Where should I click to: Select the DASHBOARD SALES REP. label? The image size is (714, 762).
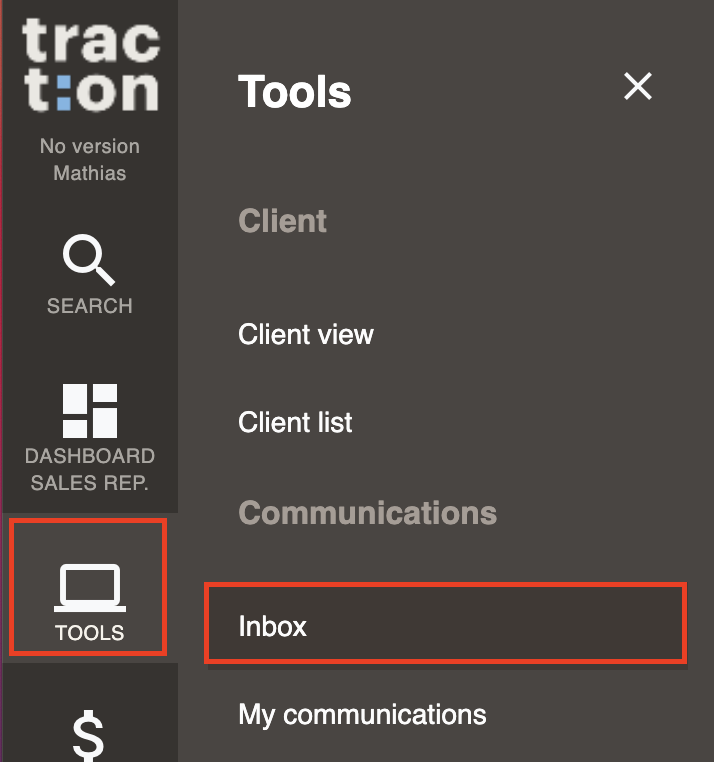coord(90,469)
